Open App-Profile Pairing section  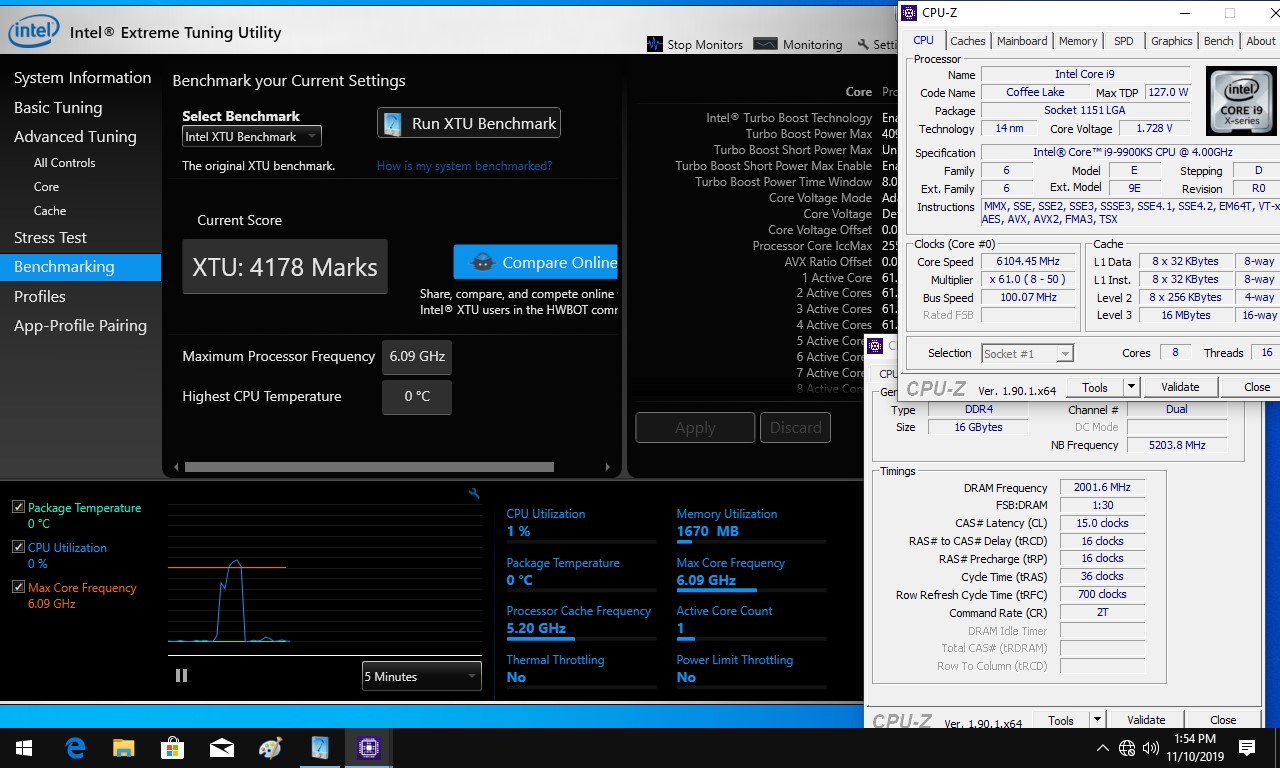80,326
